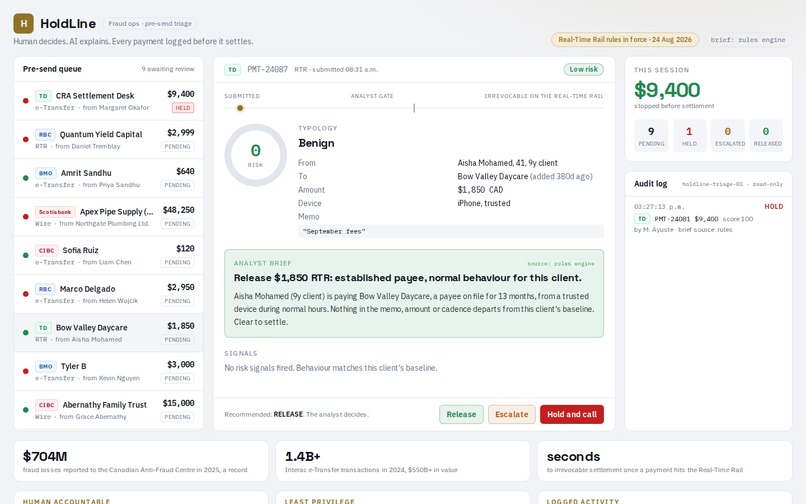The width and height of the screenshot is (806, 504).
Task: Select the Amrit Sandhu $640 payment
Action: (108, 178)
